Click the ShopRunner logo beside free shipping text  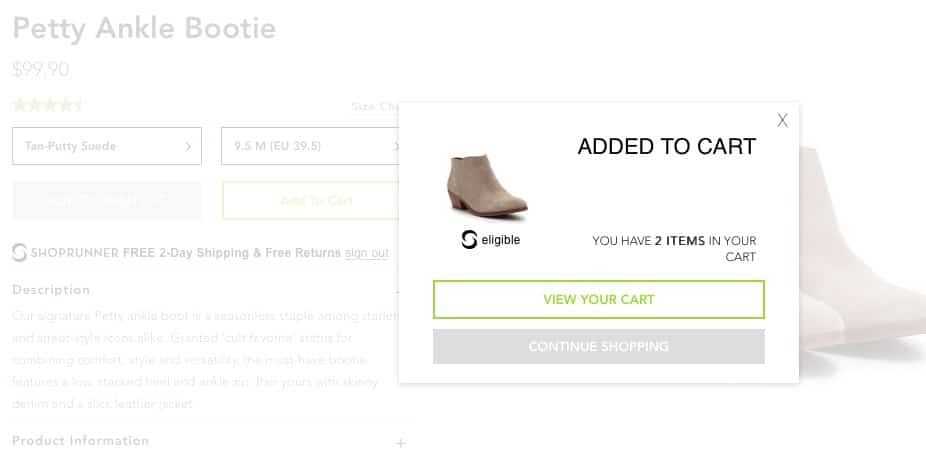pyautogui.click(x=19, y=253)
